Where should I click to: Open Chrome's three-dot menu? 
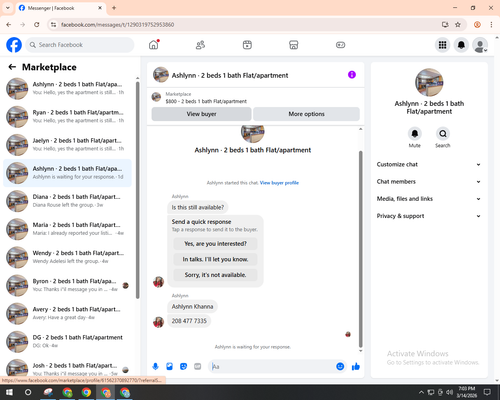coord(491,25)
